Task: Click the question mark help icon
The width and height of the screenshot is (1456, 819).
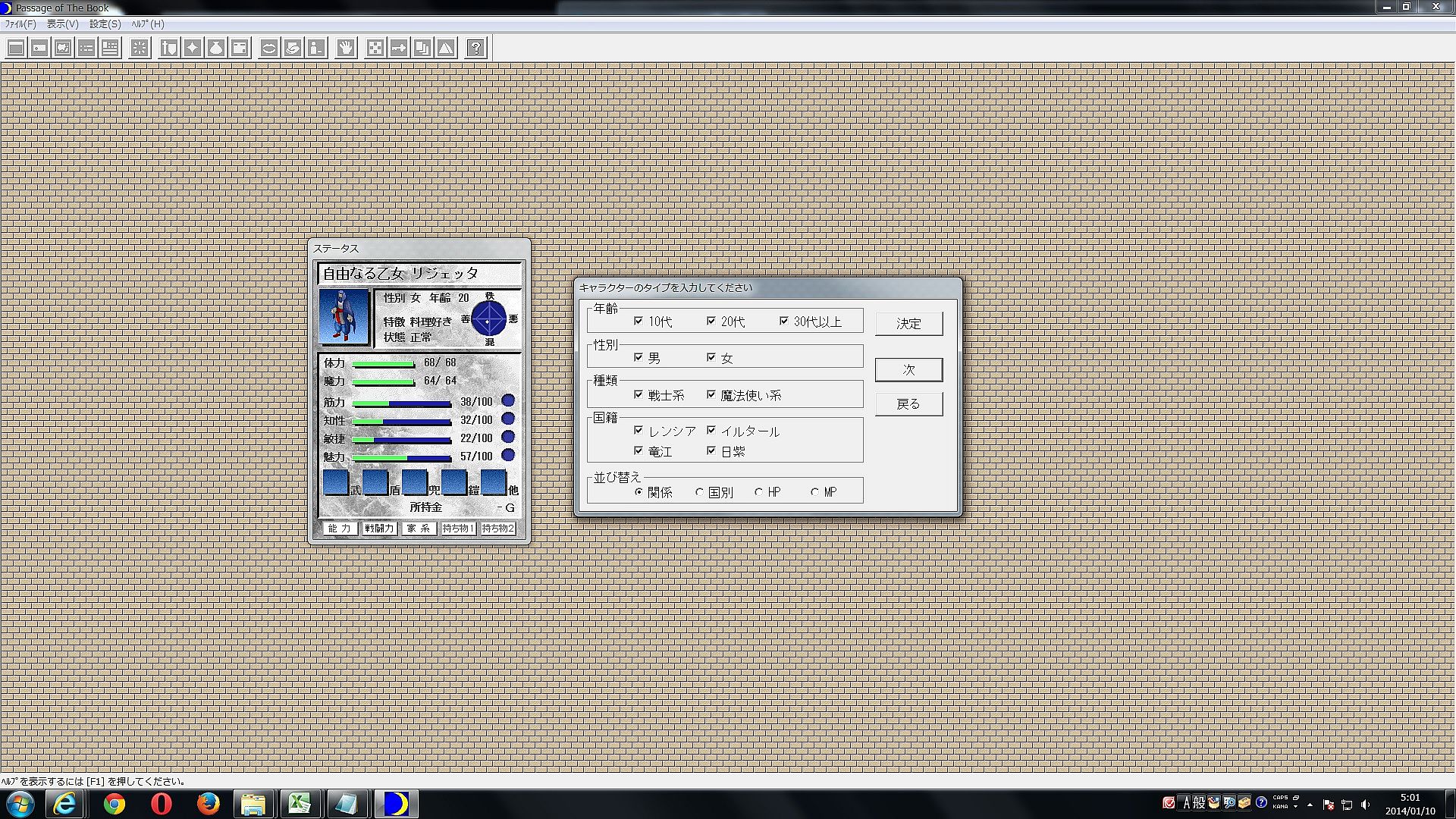Action: coord(475,49)
